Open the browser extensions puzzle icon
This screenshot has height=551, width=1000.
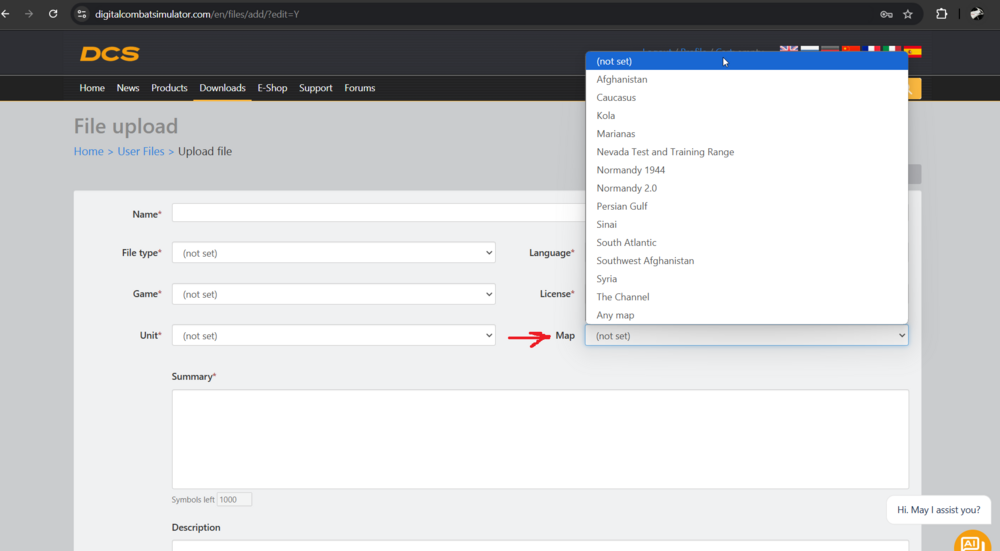pos(941,14)
